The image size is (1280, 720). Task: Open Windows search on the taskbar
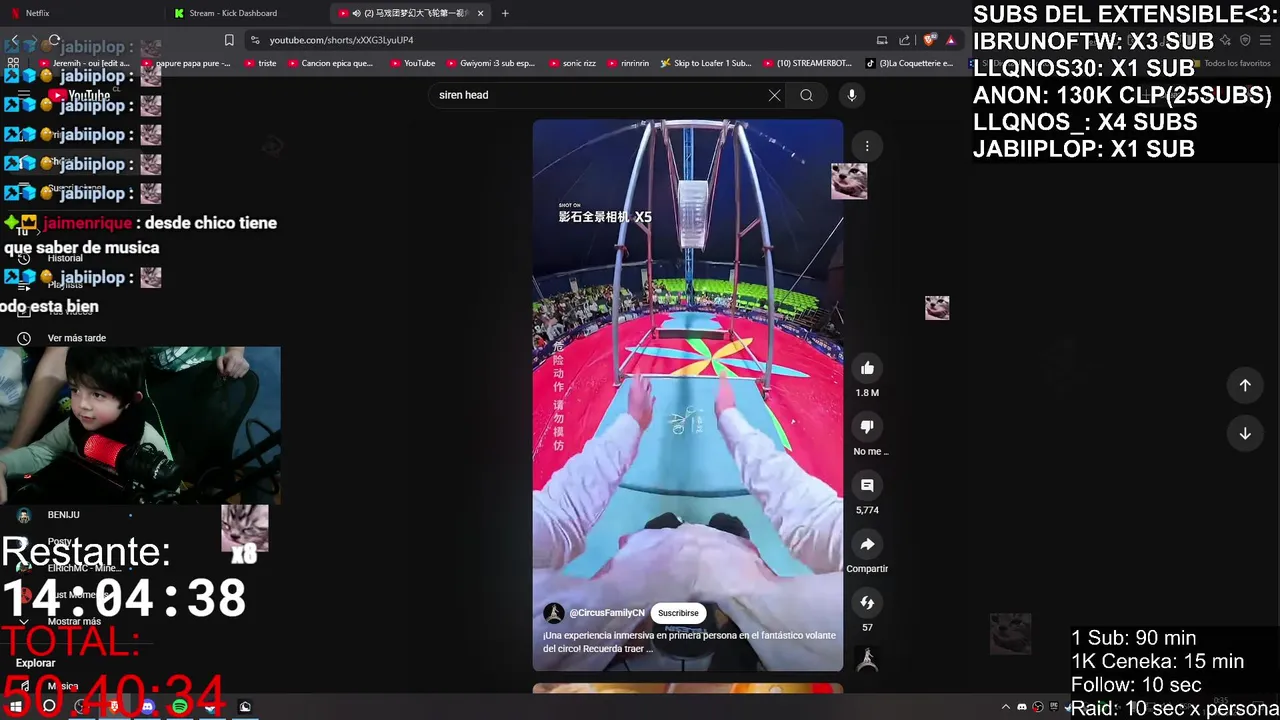coord(49,707)
